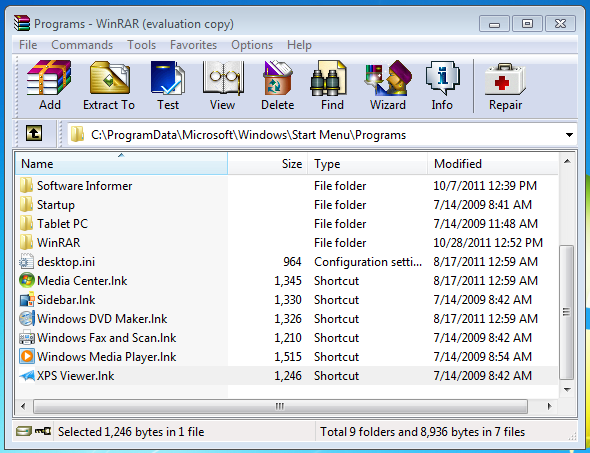Click horizontal scrollbar right arrow
The height and width of the screenshot is (453, 590).
[549, 406]
